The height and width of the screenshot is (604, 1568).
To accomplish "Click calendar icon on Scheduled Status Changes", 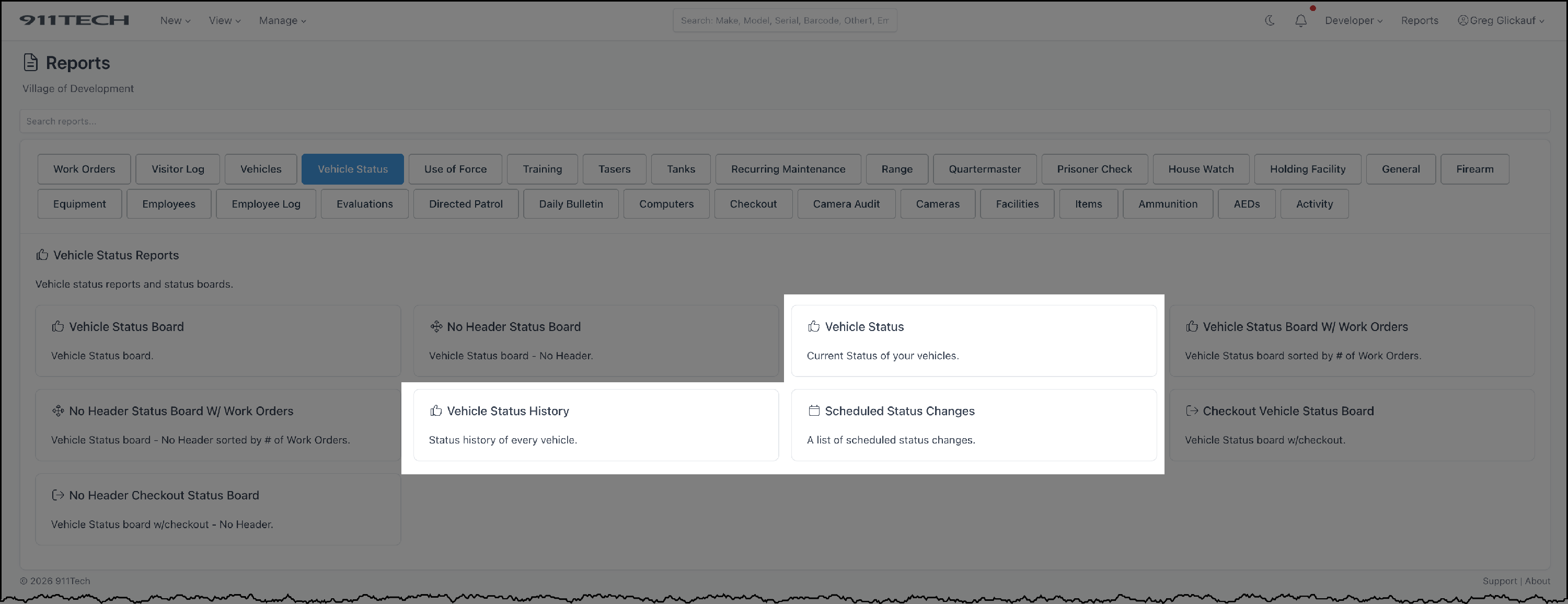I will click(814, 411).
